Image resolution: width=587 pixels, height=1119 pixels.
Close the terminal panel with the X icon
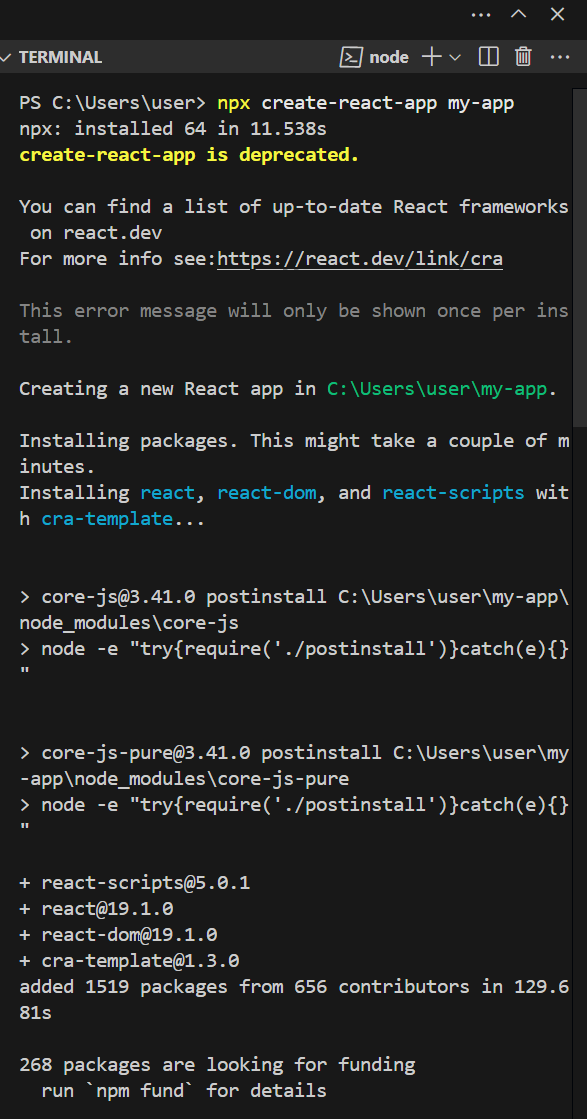coord(557,14)
